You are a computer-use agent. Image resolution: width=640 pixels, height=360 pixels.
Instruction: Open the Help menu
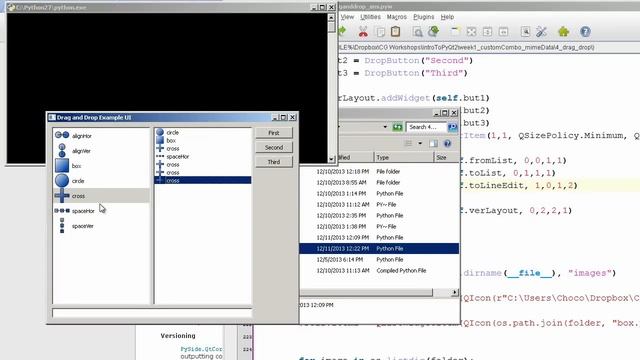pos(447,17)
